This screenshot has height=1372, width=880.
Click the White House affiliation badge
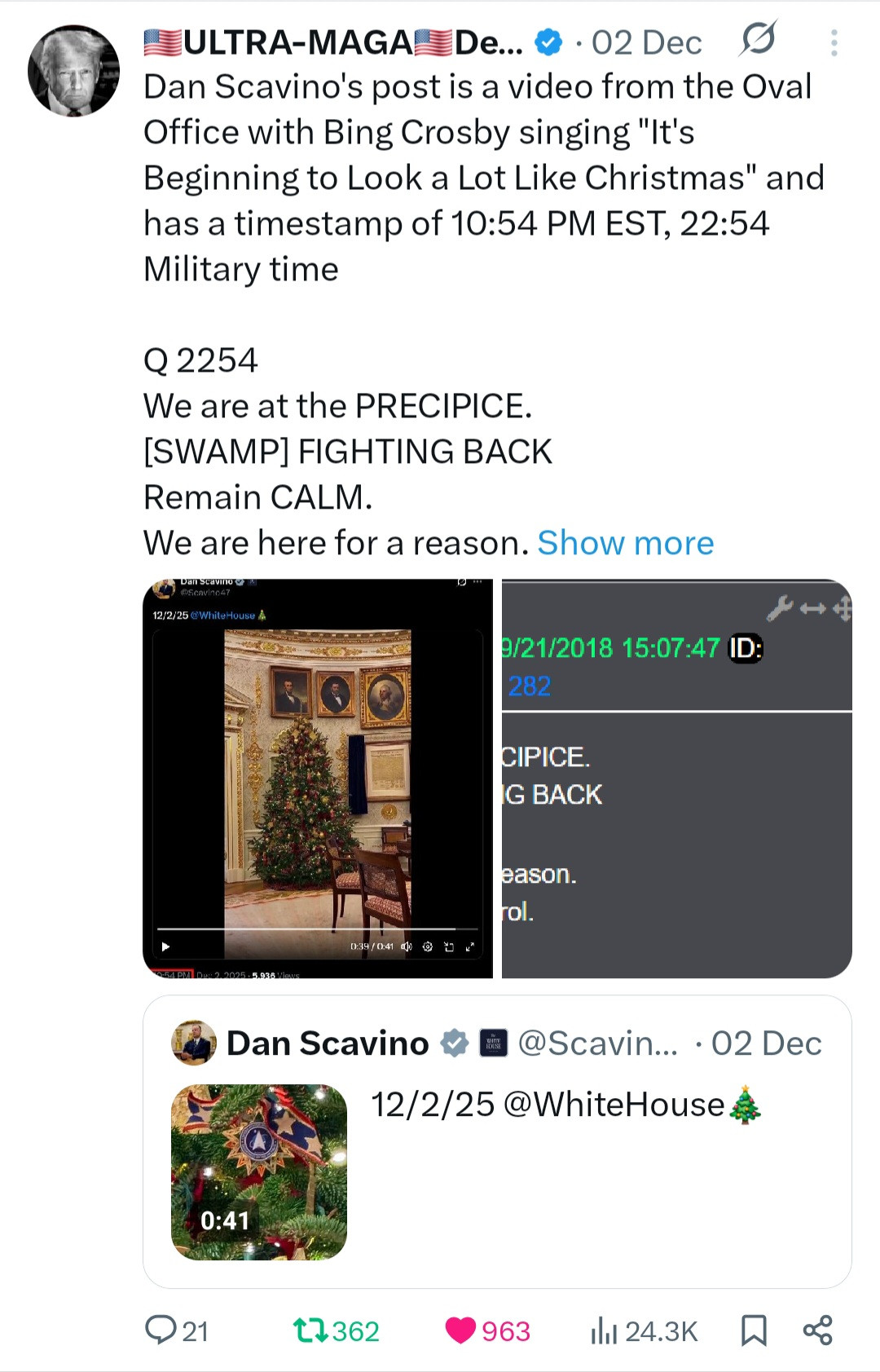coord(494,1043)
